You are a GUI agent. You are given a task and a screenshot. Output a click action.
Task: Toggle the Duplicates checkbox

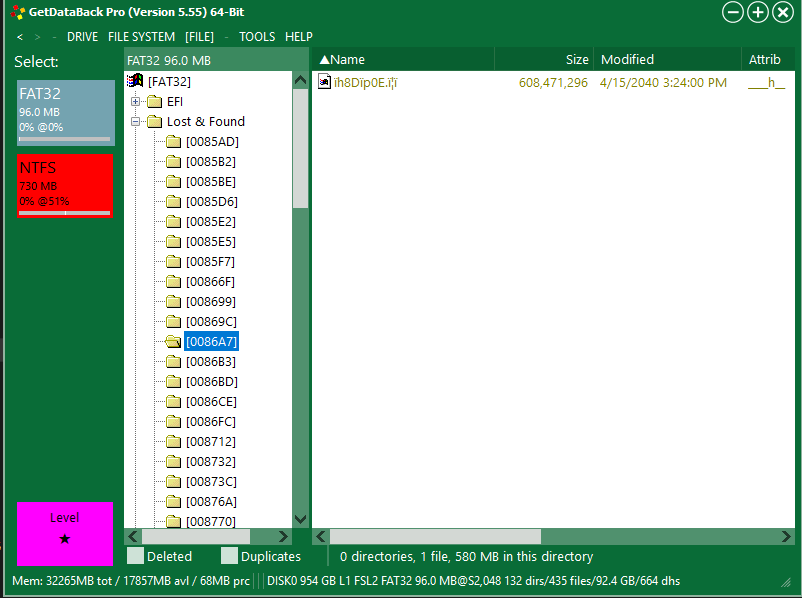click(229, 556)
